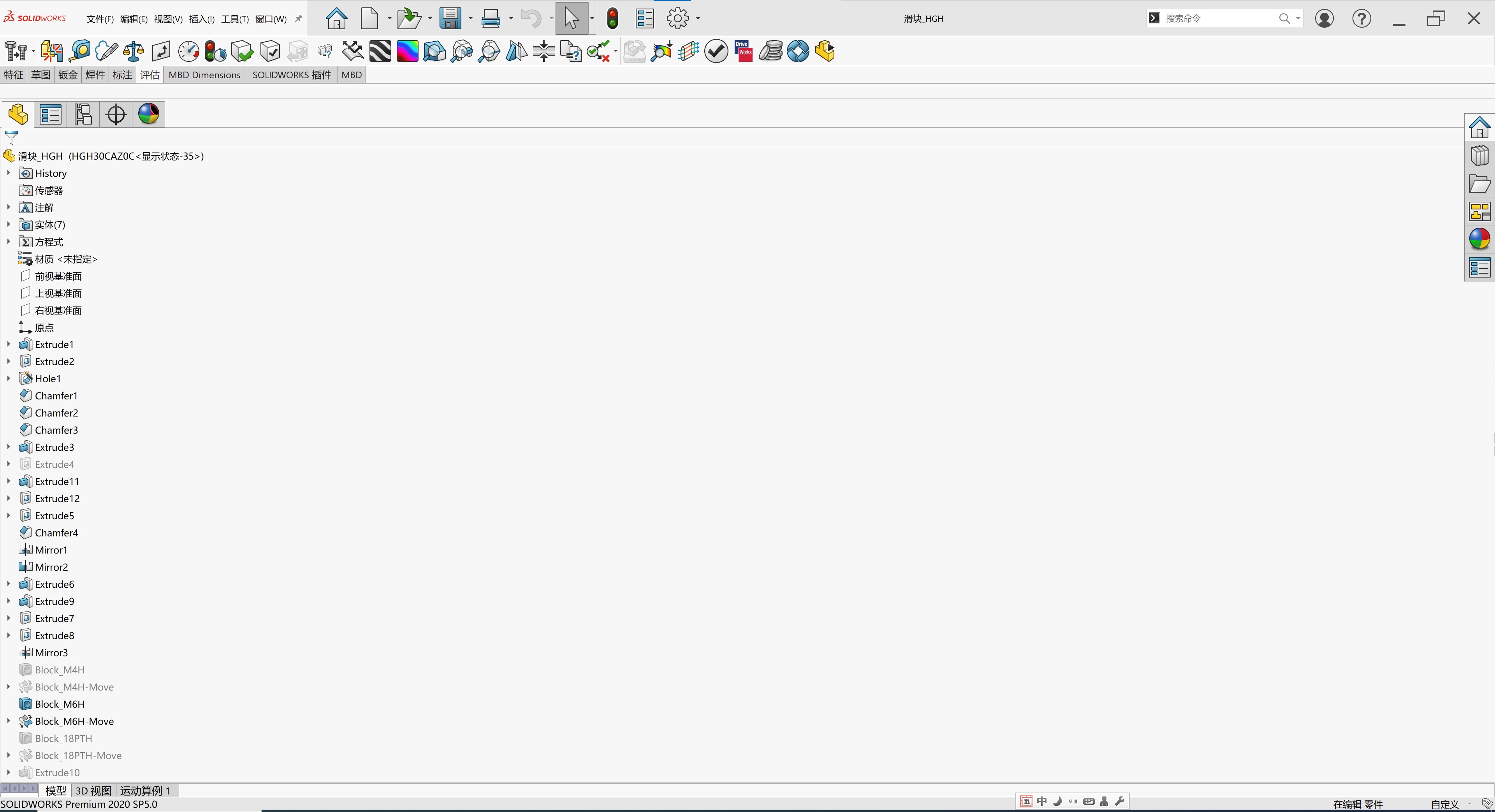The image size is (1495, 812).
Task: Open the ConfigurationManager tab icon
Action: pos(83,114)
